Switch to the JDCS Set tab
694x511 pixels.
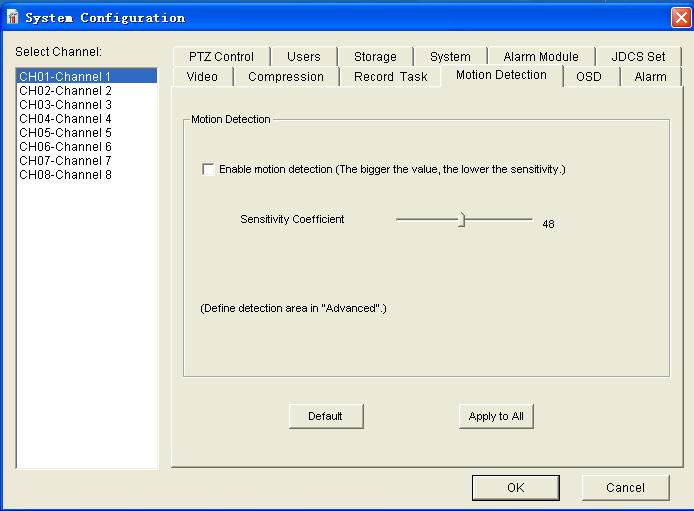tap(638, 57)
